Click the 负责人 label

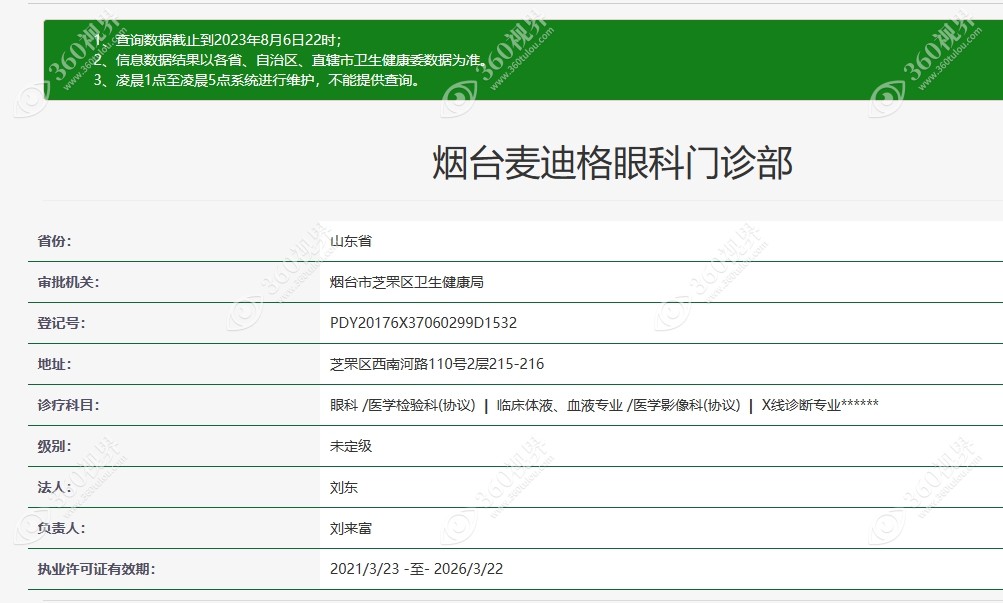pos(61,528)
